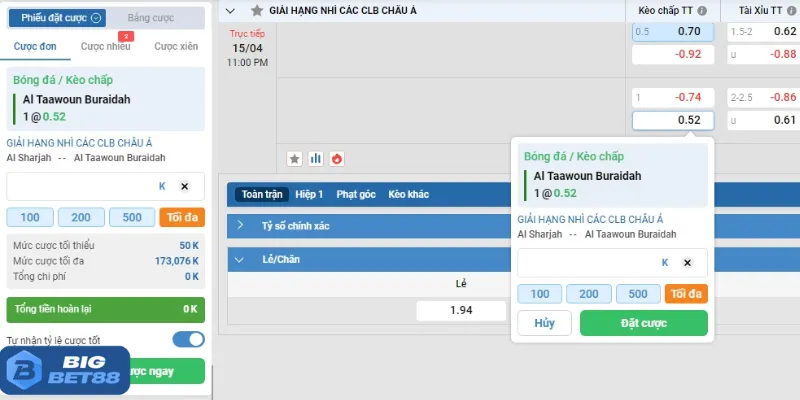The height and width of the screenshot is (400, 800).
Task: Select the Cược đơn tab
Action: [35, 46]
